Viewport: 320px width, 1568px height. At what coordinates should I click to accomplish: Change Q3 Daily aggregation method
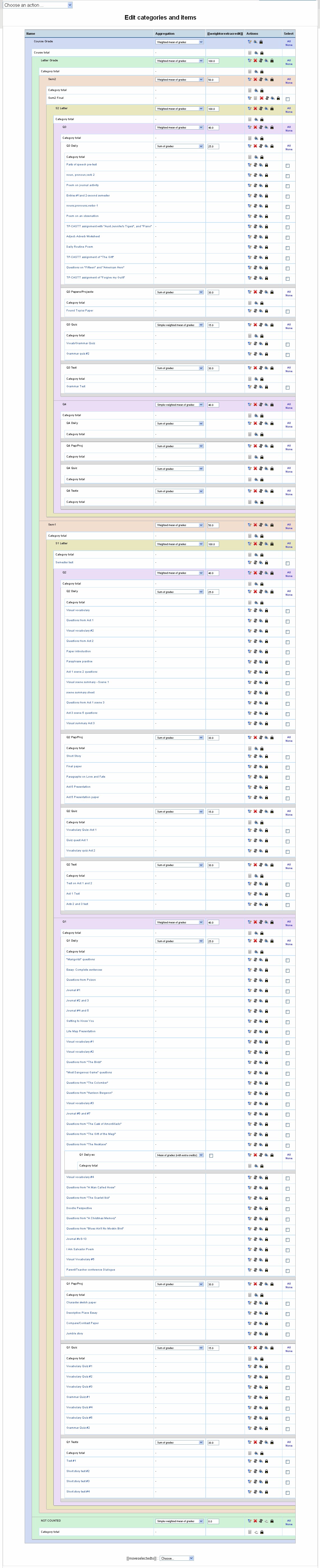[x=179, y=146]
